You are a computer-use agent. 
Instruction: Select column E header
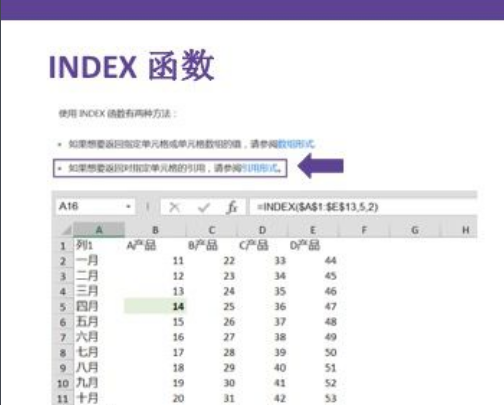pyautogui.click(x=313, y=230)
